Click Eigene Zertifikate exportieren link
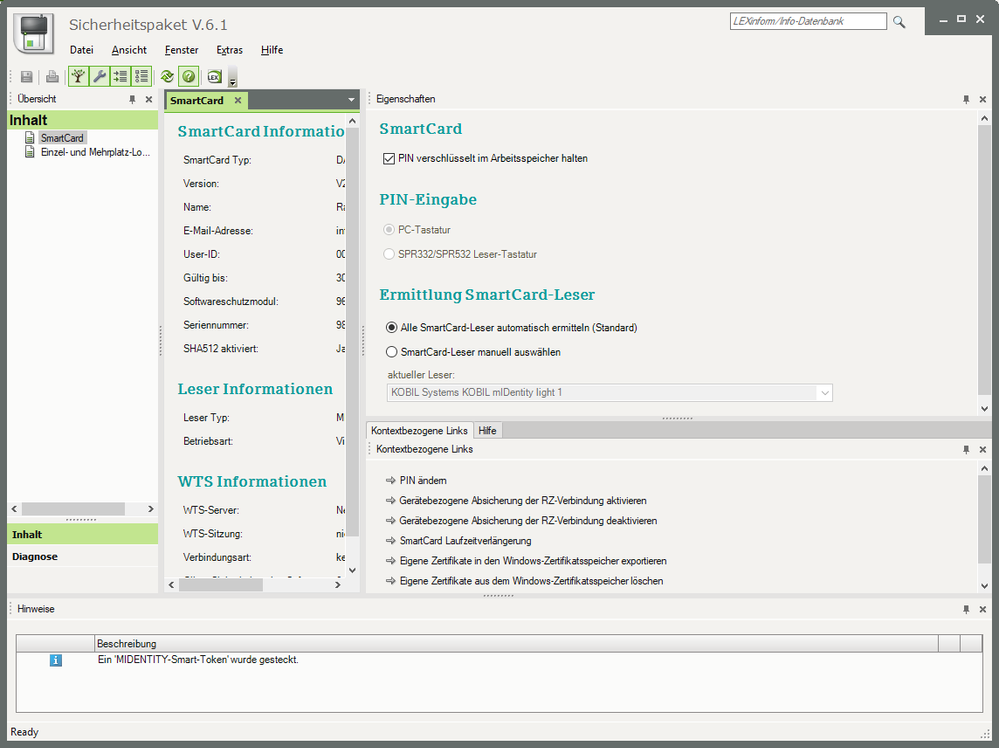This screenshot has height=748, width=999. (x=533, y=561)
